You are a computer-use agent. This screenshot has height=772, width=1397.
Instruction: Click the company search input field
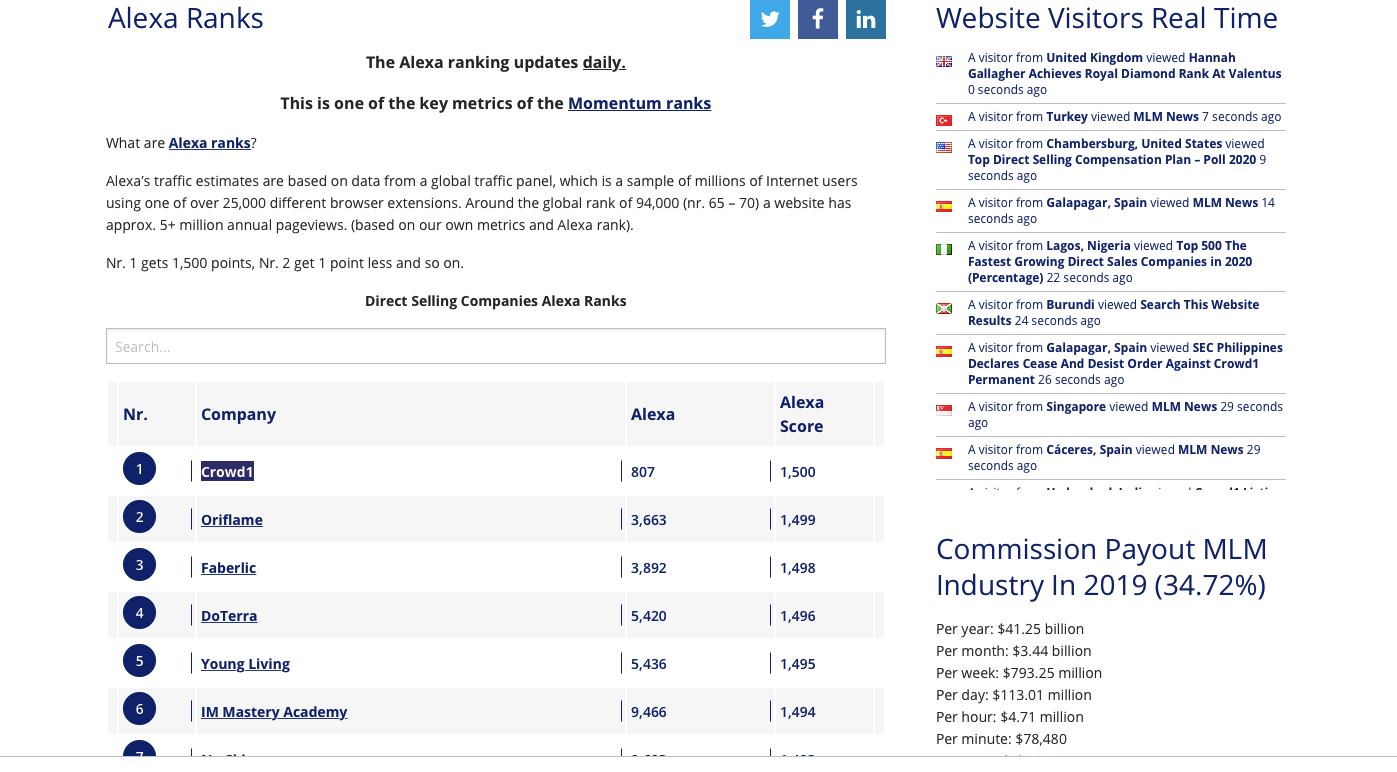496,346
